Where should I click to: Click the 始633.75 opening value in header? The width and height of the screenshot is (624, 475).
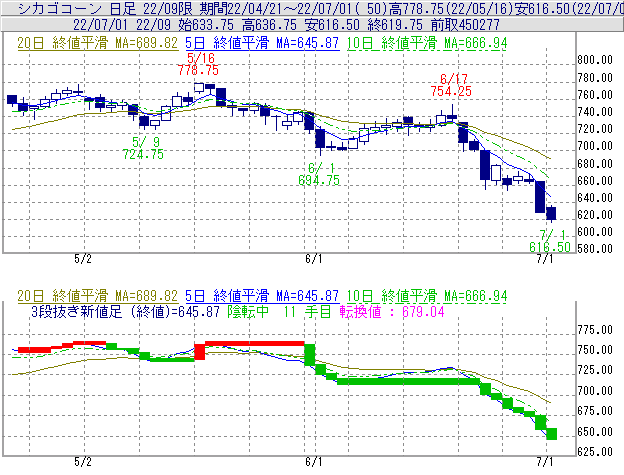click(206, 25)
